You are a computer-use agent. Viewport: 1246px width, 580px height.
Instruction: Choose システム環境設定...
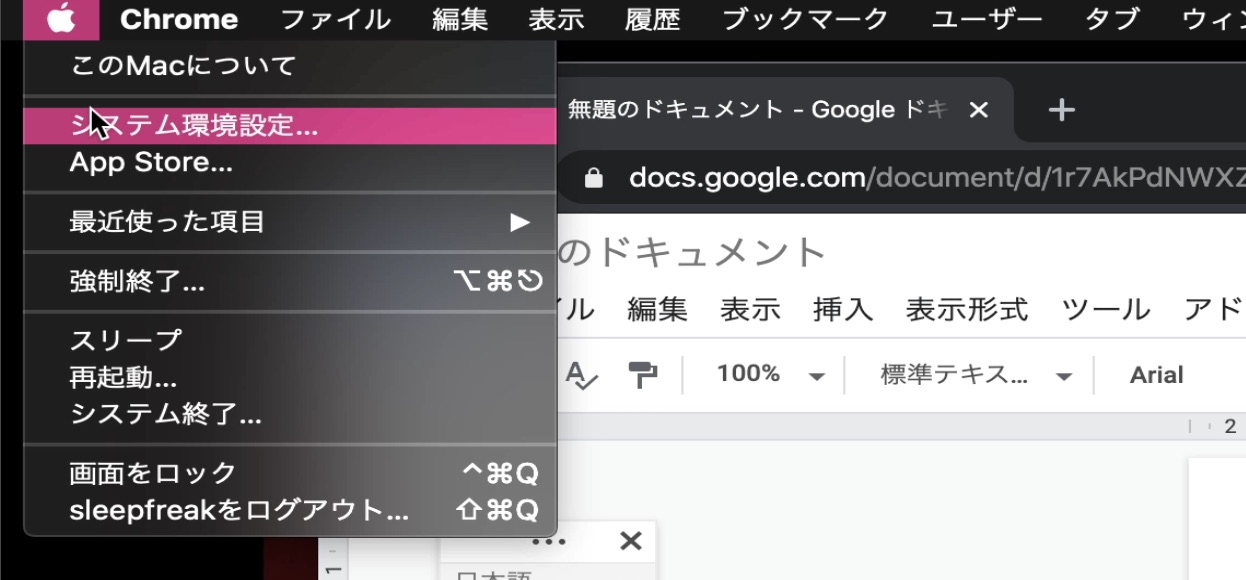[x=290, y=125]
